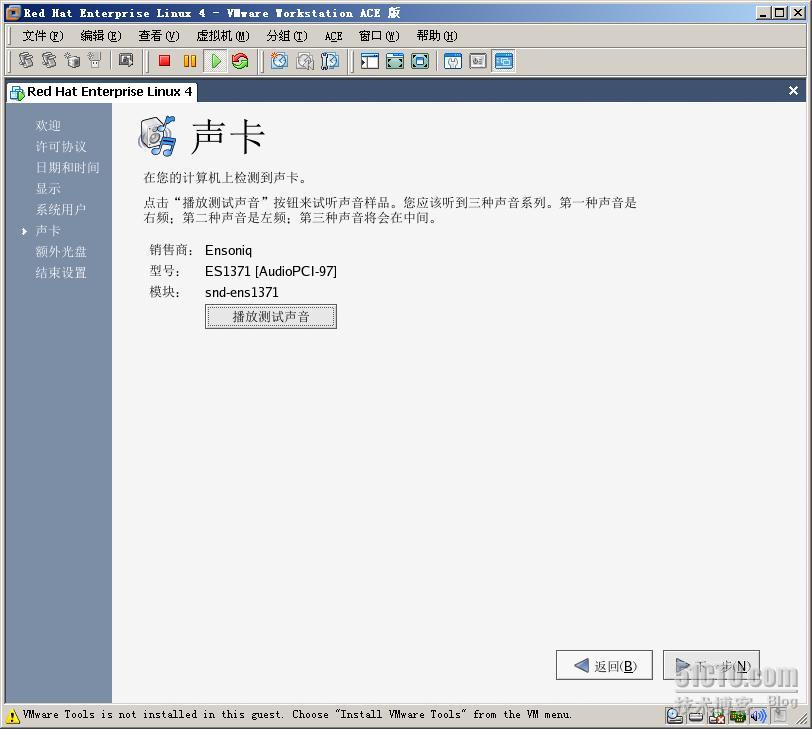The height and width of the screenshot is (729, 812).
Task: Maximize the VMware Workstation window
Action: coord(779,13)
